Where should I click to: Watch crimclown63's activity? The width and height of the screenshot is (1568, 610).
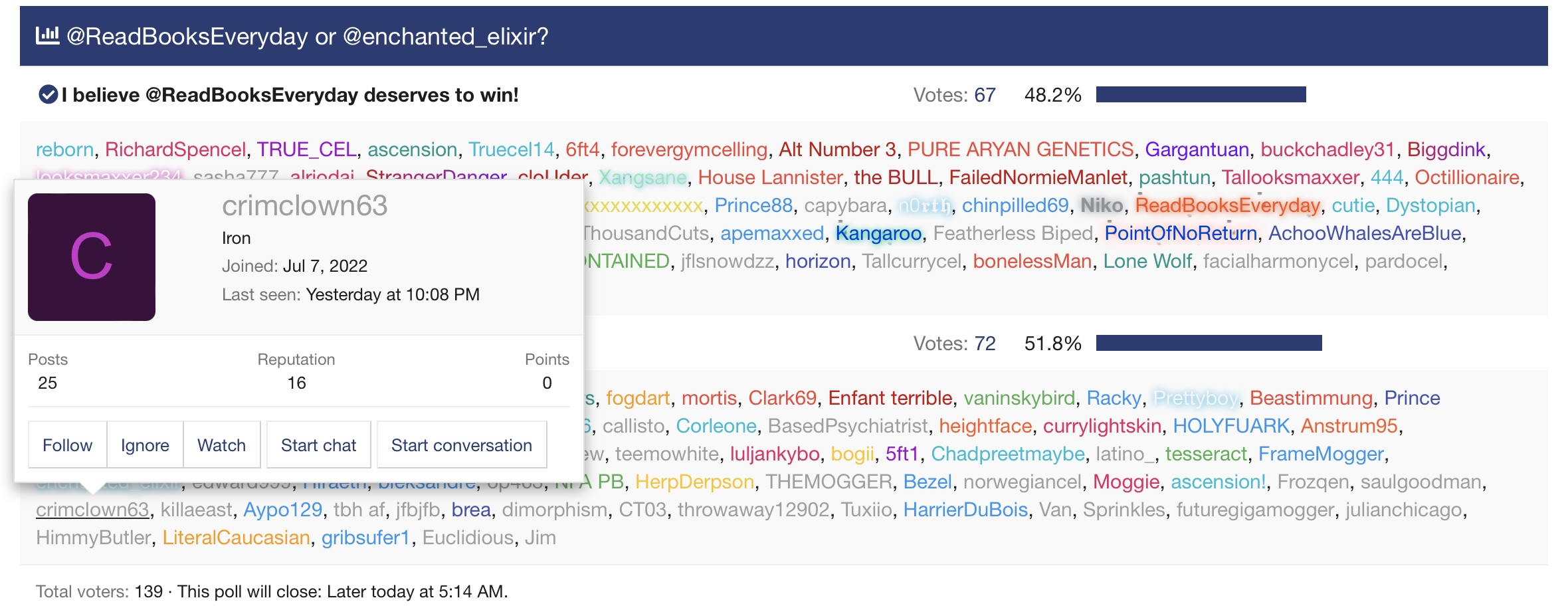click(x=221, y=445)
